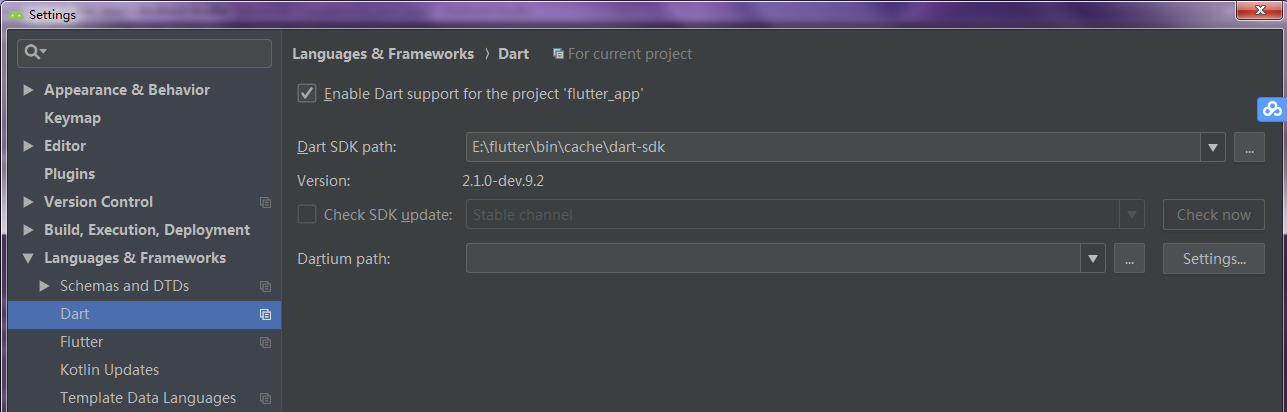Open the Dartium path dropdown arrow
This screenshot has height=412, width=1287.
(x=1092, y=259)
